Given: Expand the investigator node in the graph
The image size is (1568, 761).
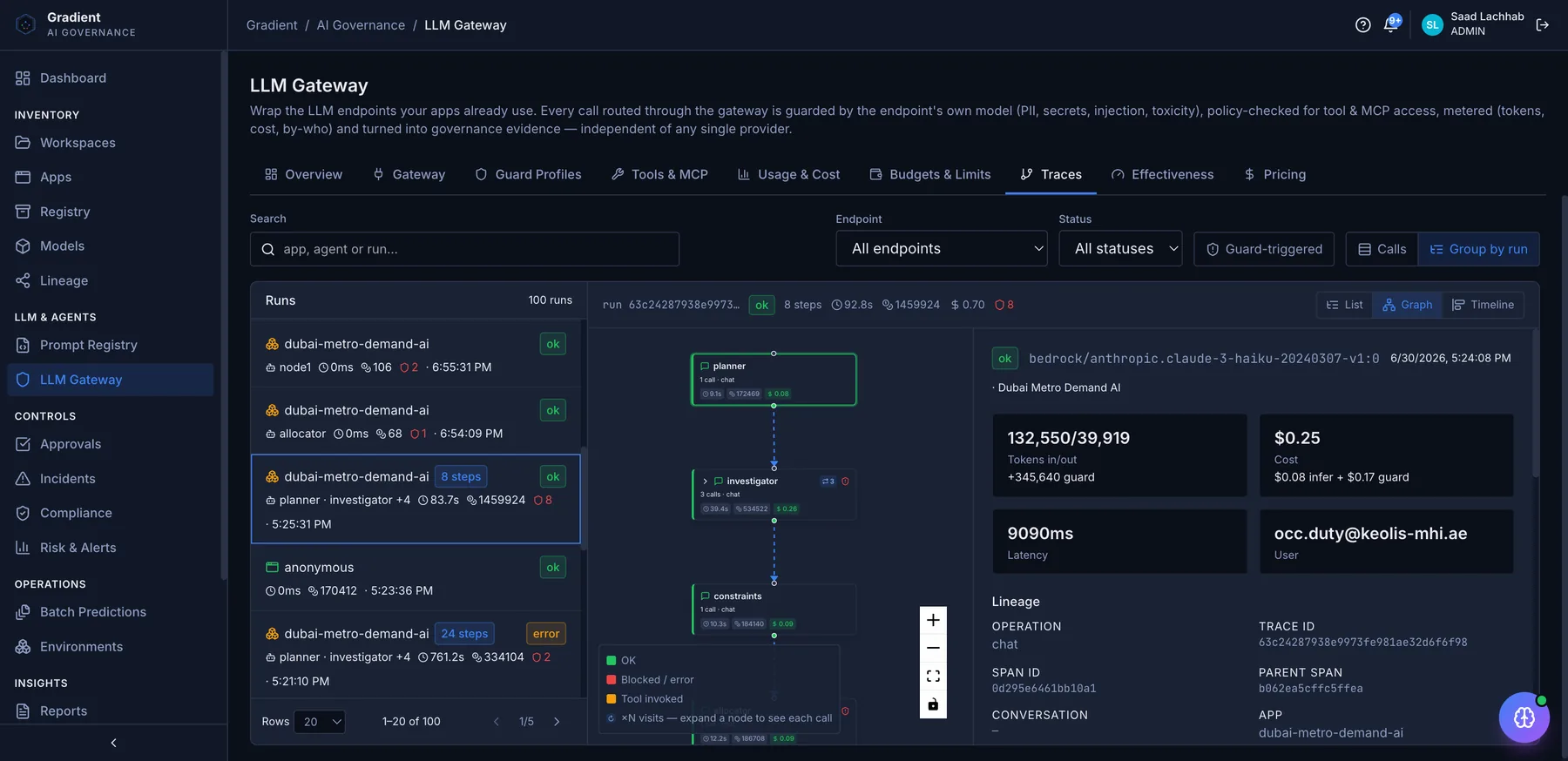Looking at the screenshot, I should [x=705, y=481].
